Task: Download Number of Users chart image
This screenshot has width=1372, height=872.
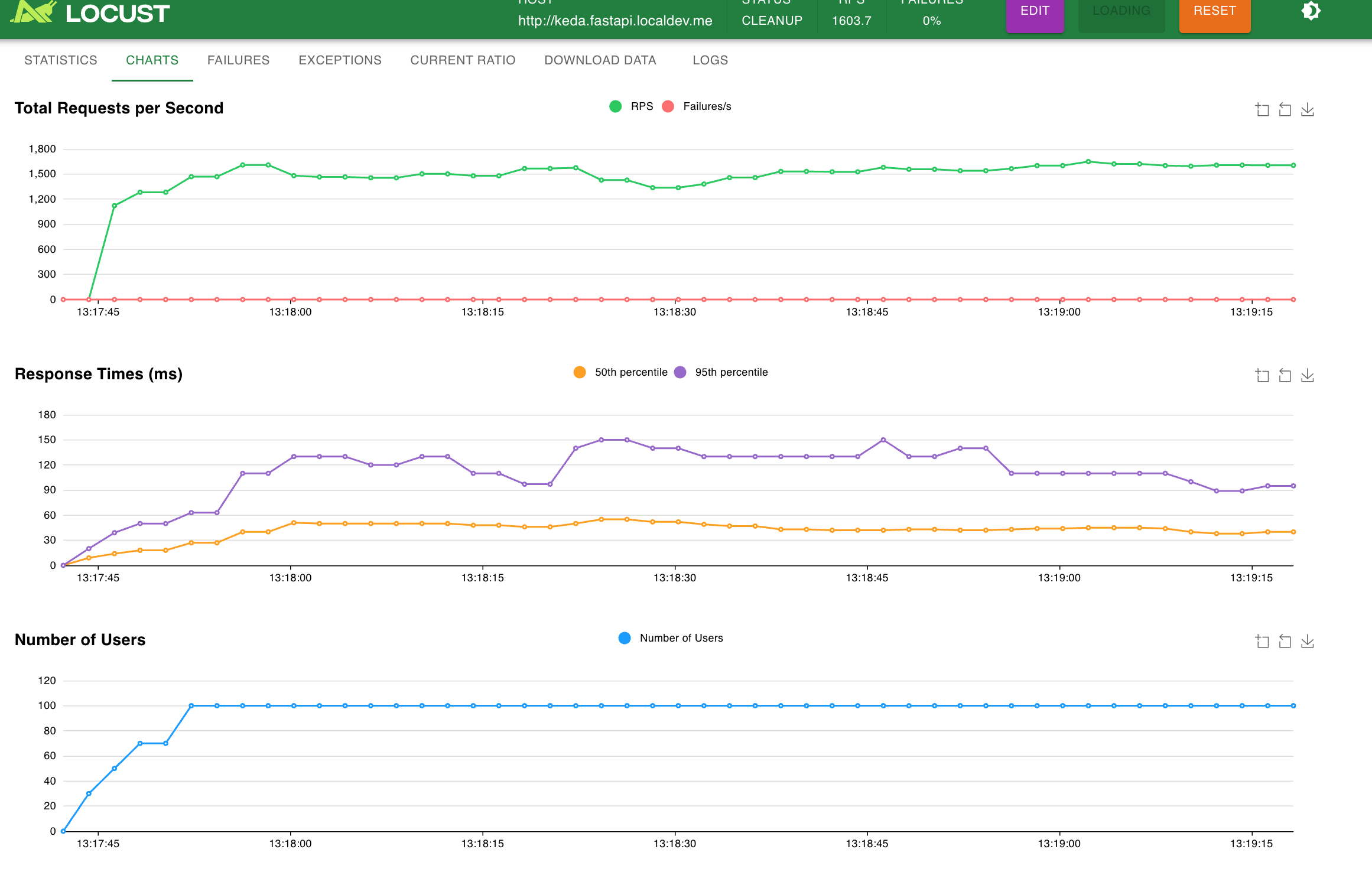Action: pyautogui.click(x=1308, y=641)
